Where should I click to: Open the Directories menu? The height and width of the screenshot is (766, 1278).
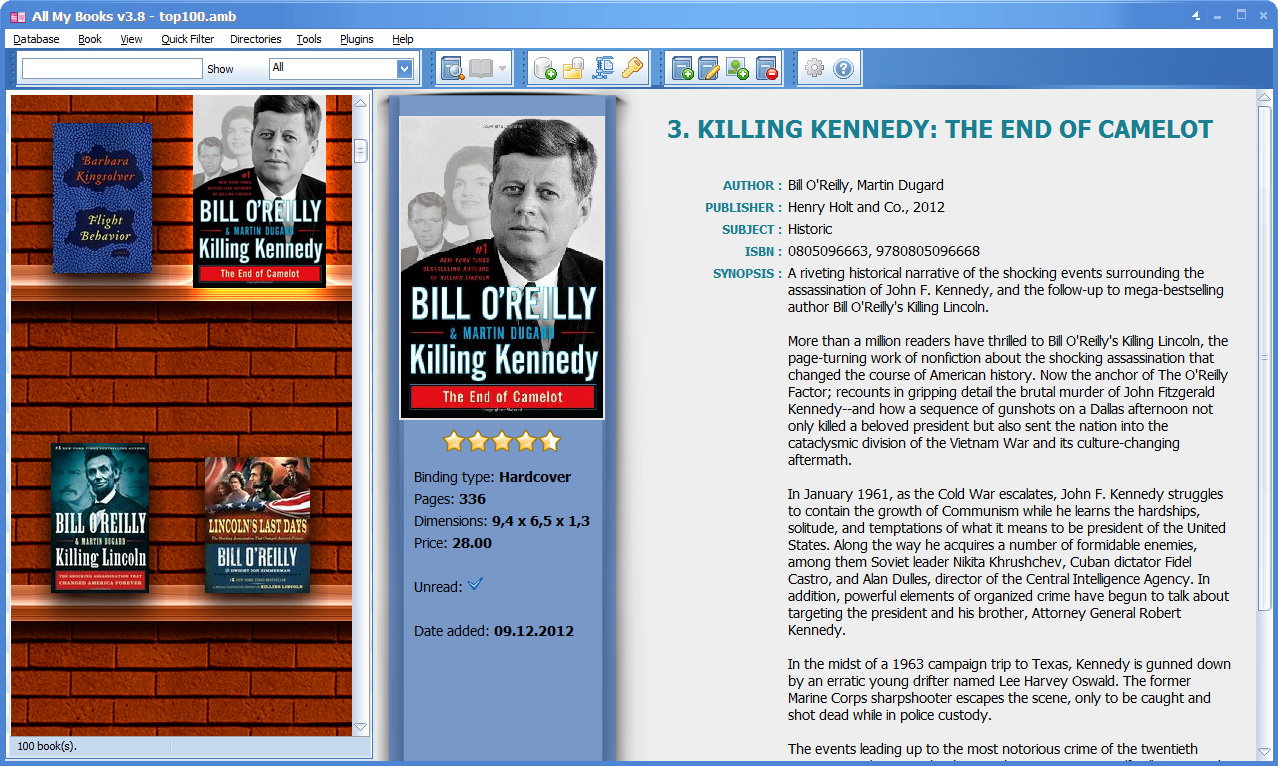(x=256, y=39)
